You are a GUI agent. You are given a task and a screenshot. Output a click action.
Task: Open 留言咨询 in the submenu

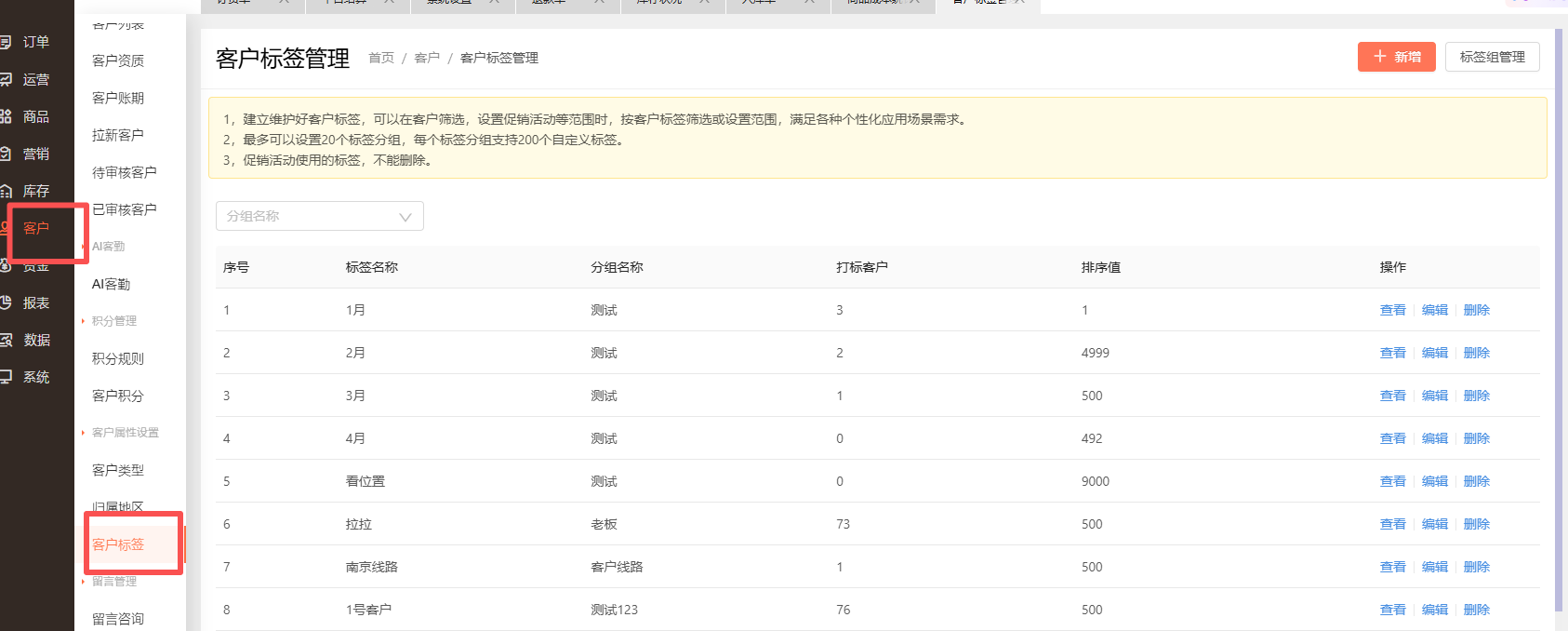pos(118,619)
